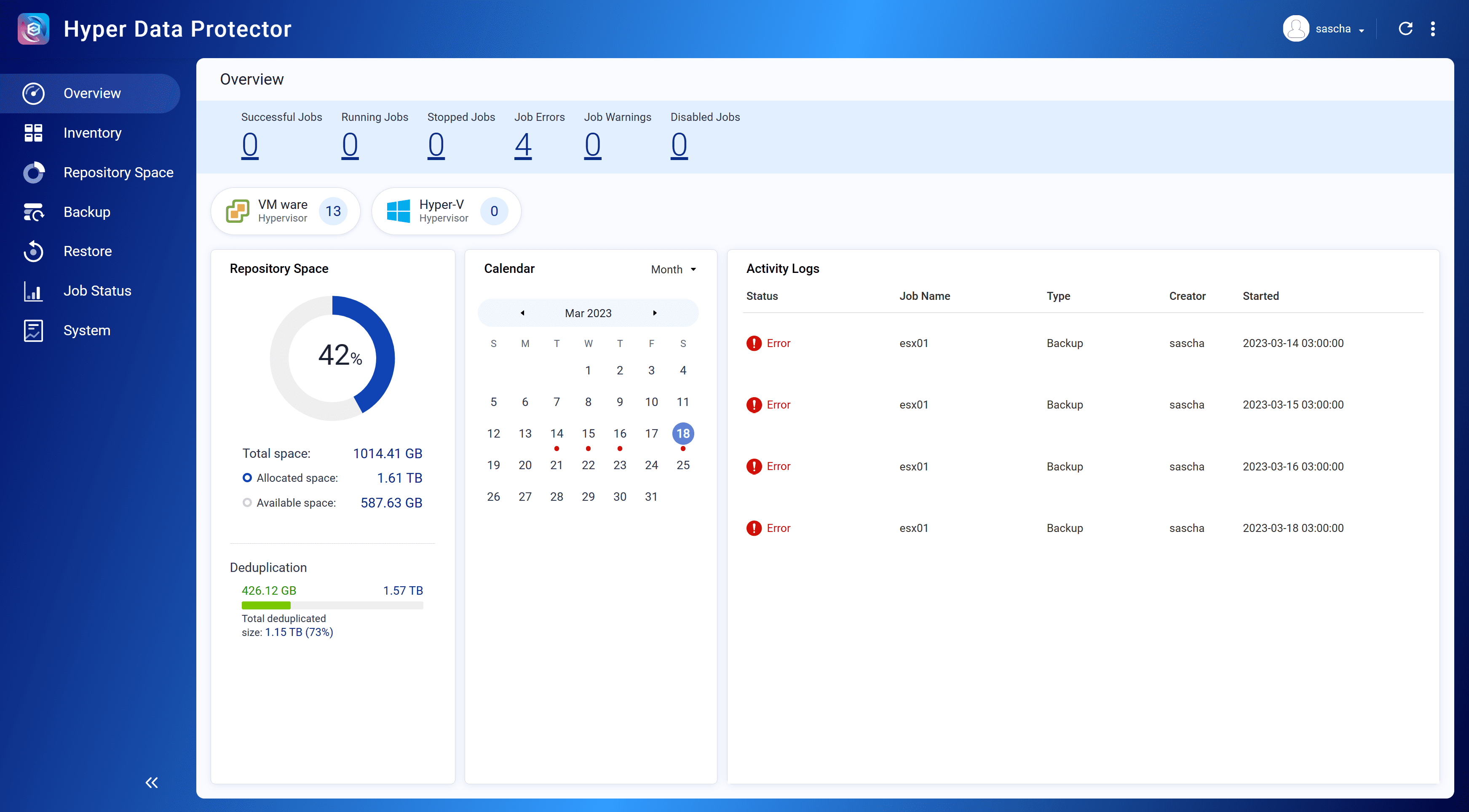Open the three-dot more options menu
The height and width of the screenshot is (812, 1469).
[x=1432, y=29]
